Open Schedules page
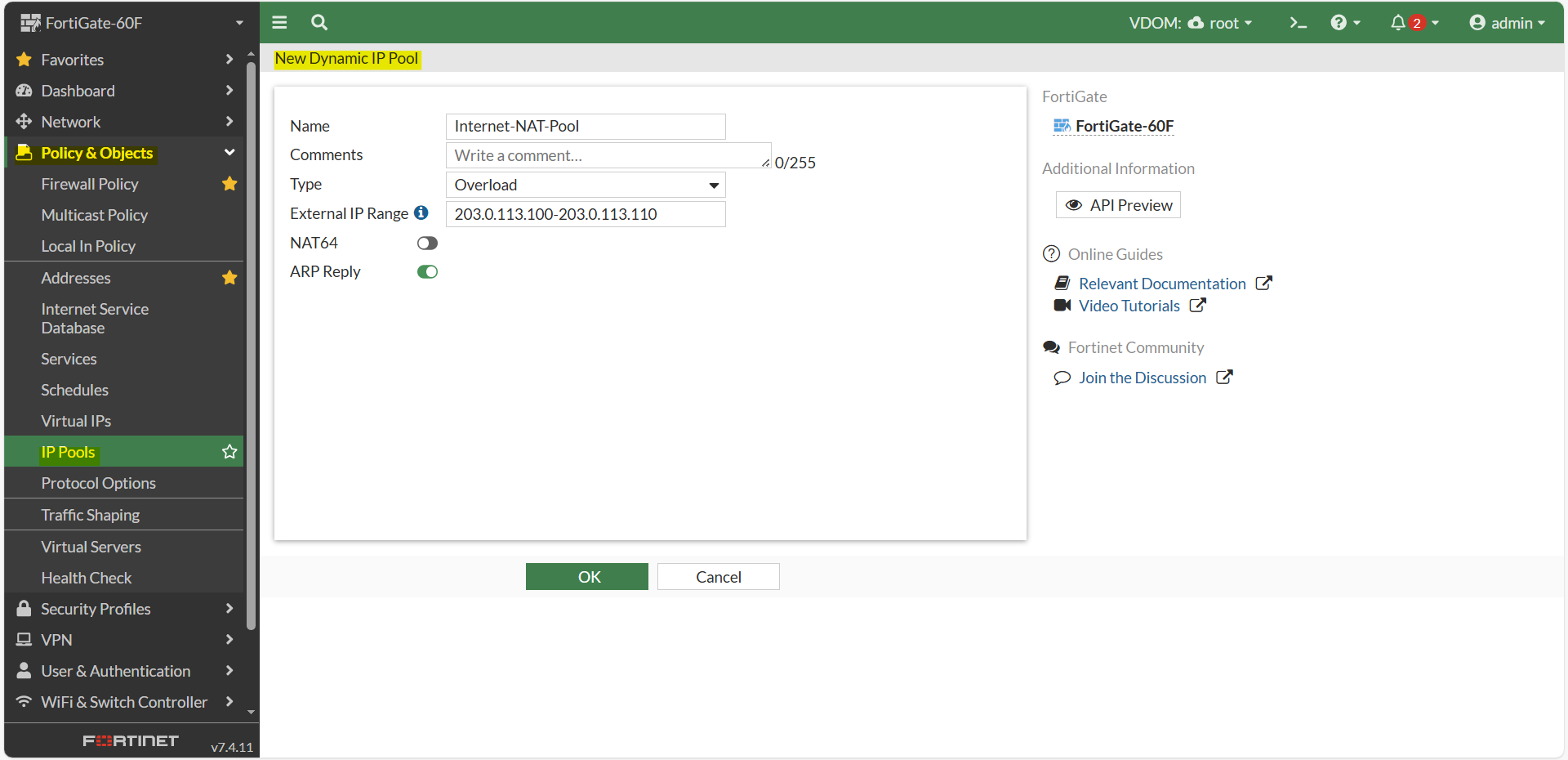 pos(74,390)
